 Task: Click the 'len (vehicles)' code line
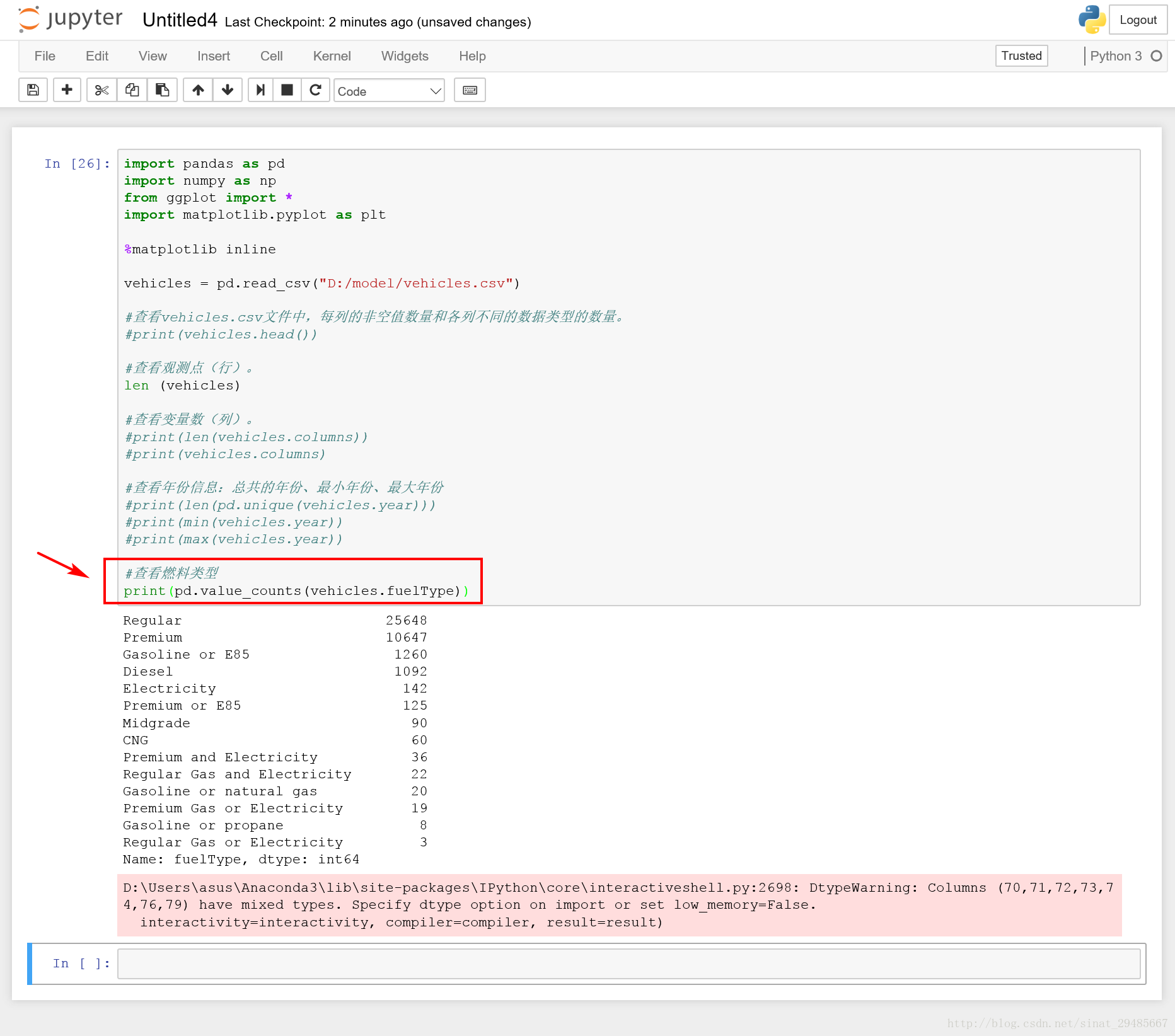[182, 386]
